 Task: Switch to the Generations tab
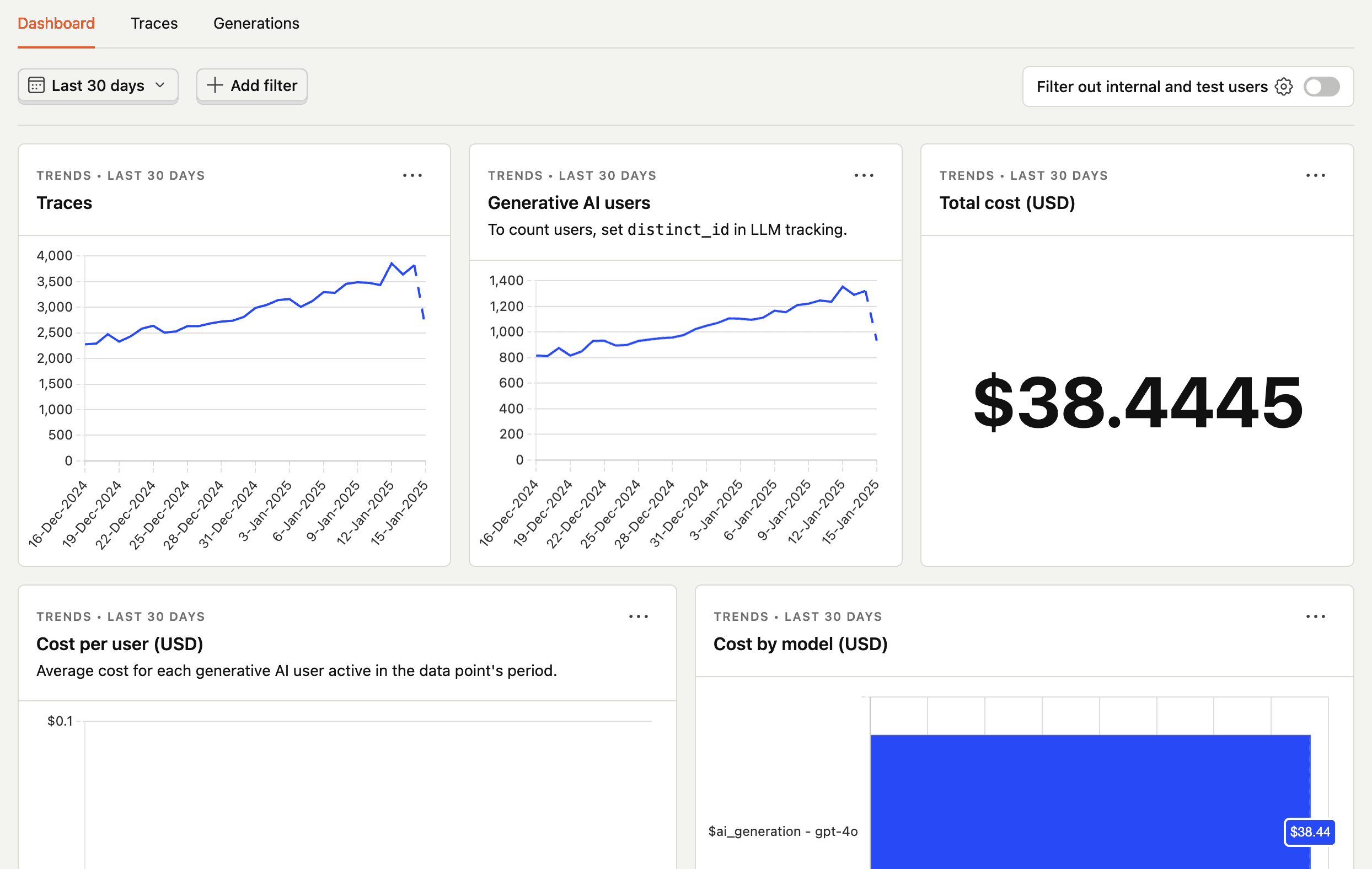point(256,23)
